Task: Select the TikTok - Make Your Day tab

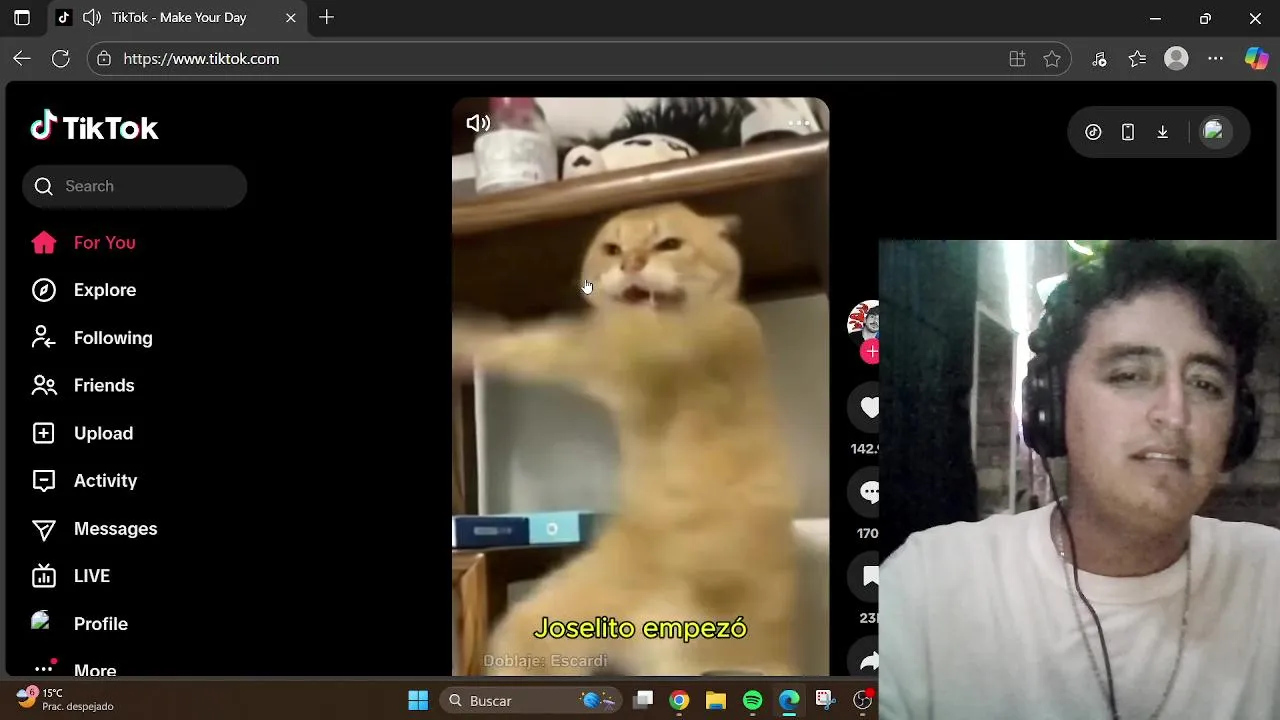Action: [178, 18]
